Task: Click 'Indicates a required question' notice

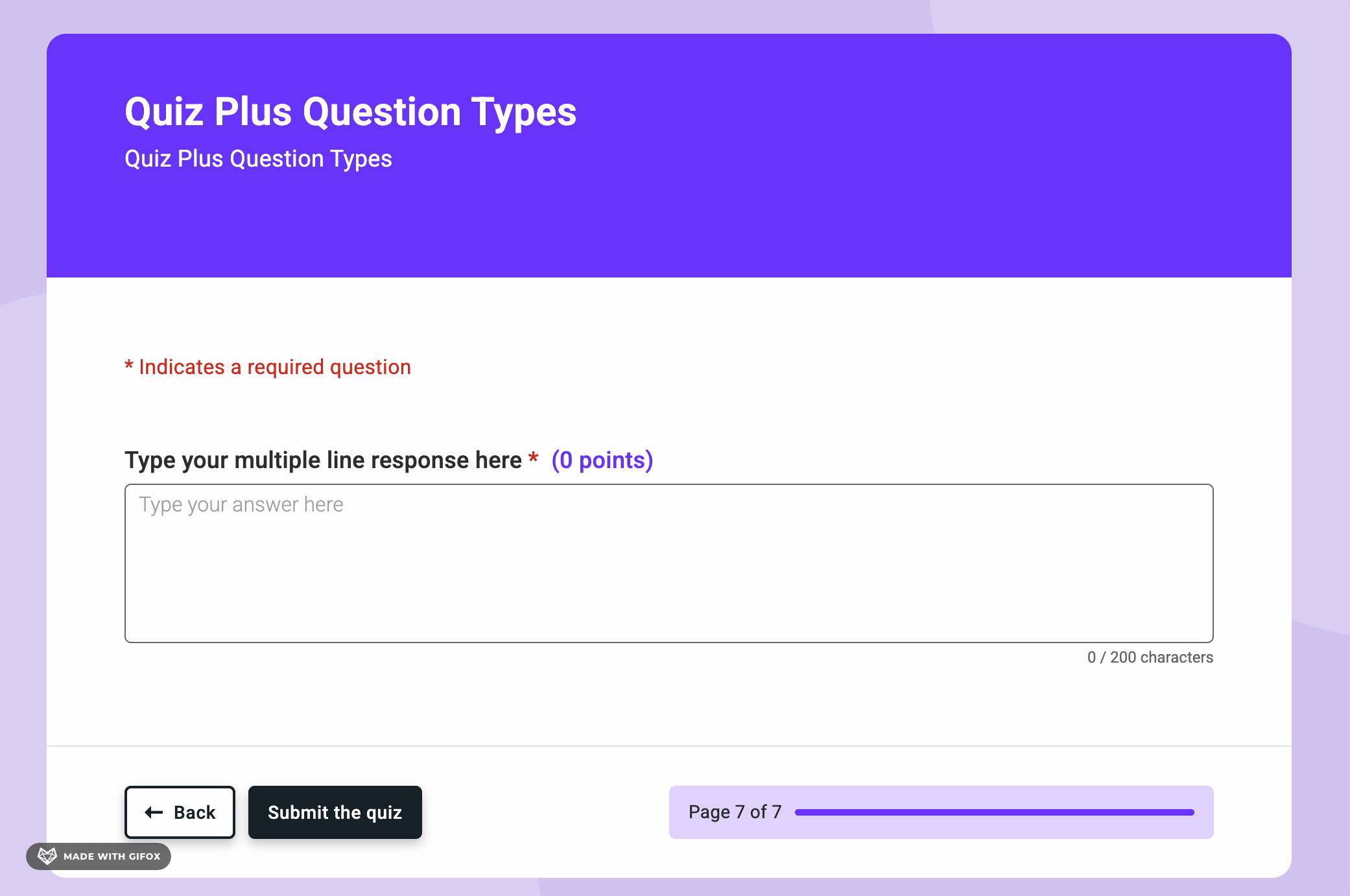Action: pyautogui.click(x=268, y=367)
